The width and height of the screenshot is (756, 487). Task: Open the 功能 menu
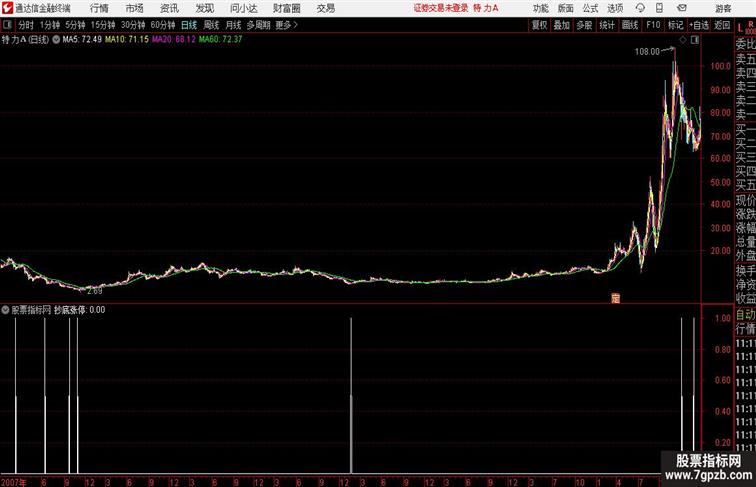point(540,8)
